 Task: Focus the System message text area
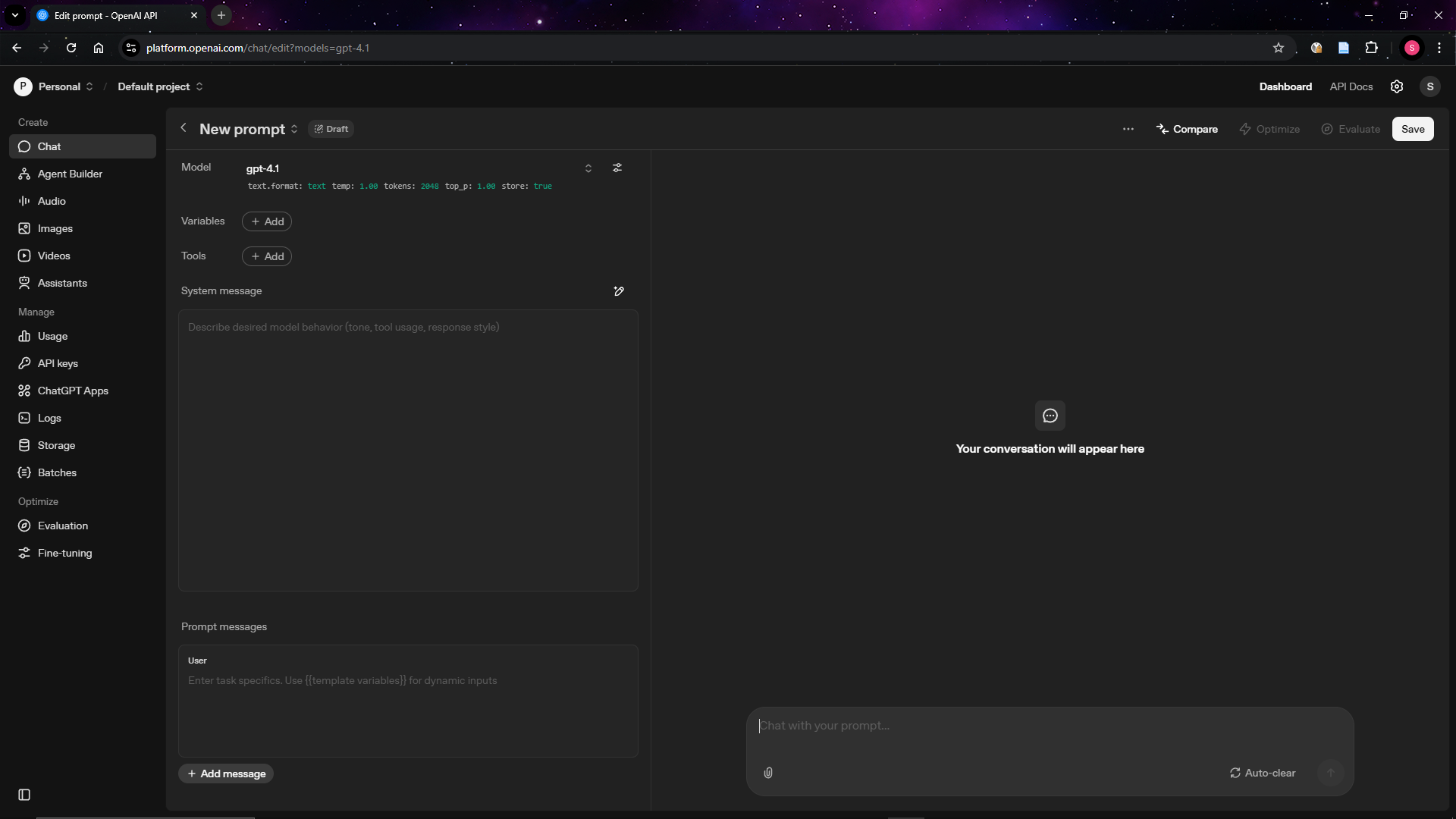tap(408, 450)
